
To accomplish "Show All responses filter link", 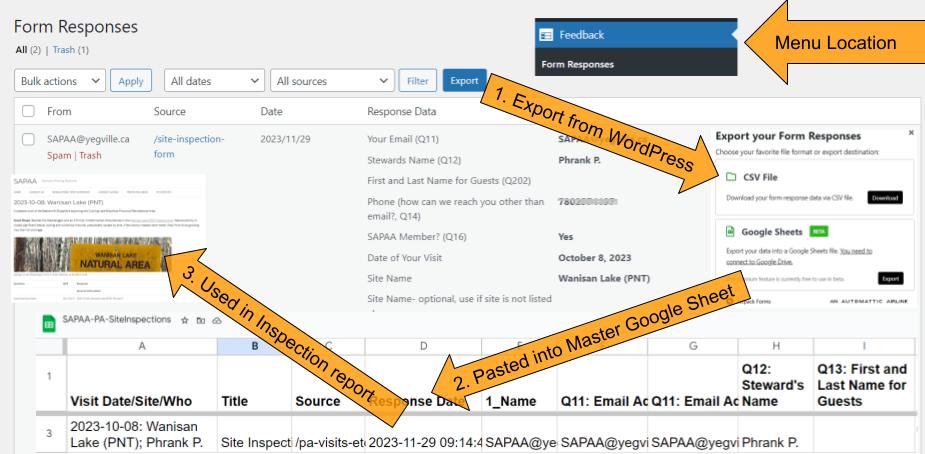I will [x=21, y=50].
